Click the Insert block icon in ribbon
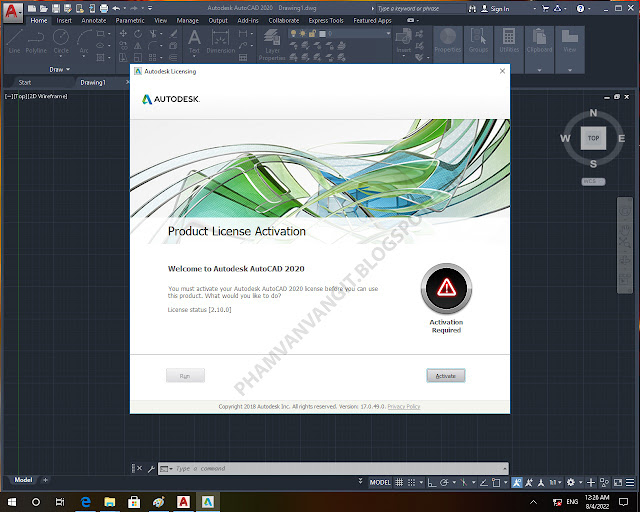The width and height of the screenshot is (640, 512). pyautogui.click(x=404, y=42)
